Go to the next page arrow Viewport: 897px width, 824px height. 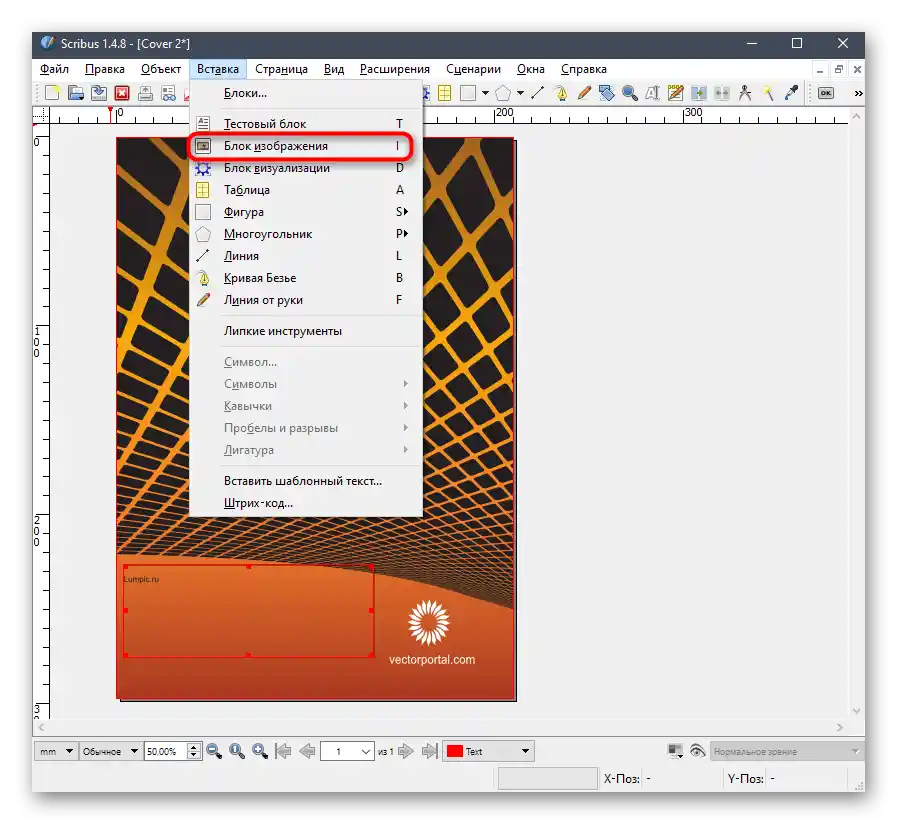406,751
